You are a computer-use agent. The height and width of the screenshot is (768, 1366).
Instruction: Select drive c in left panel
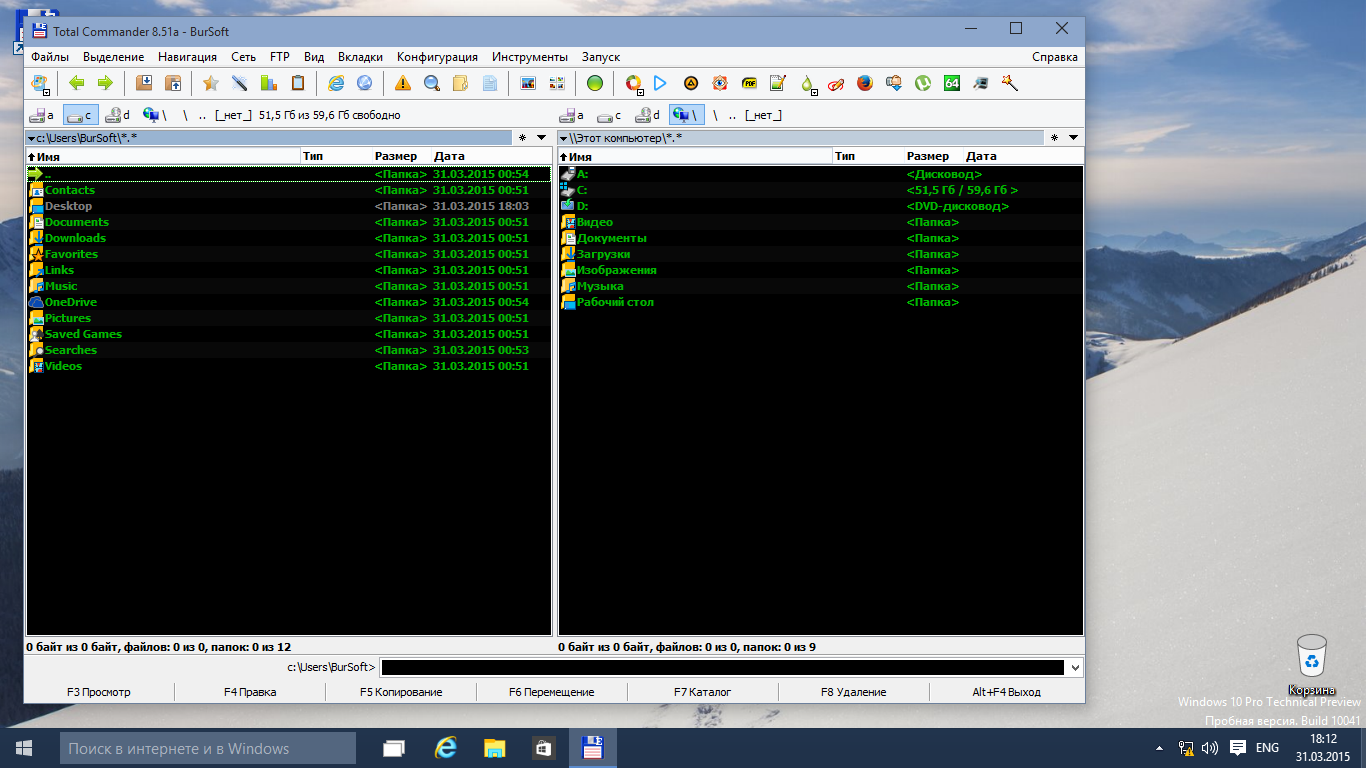(81, 115)
